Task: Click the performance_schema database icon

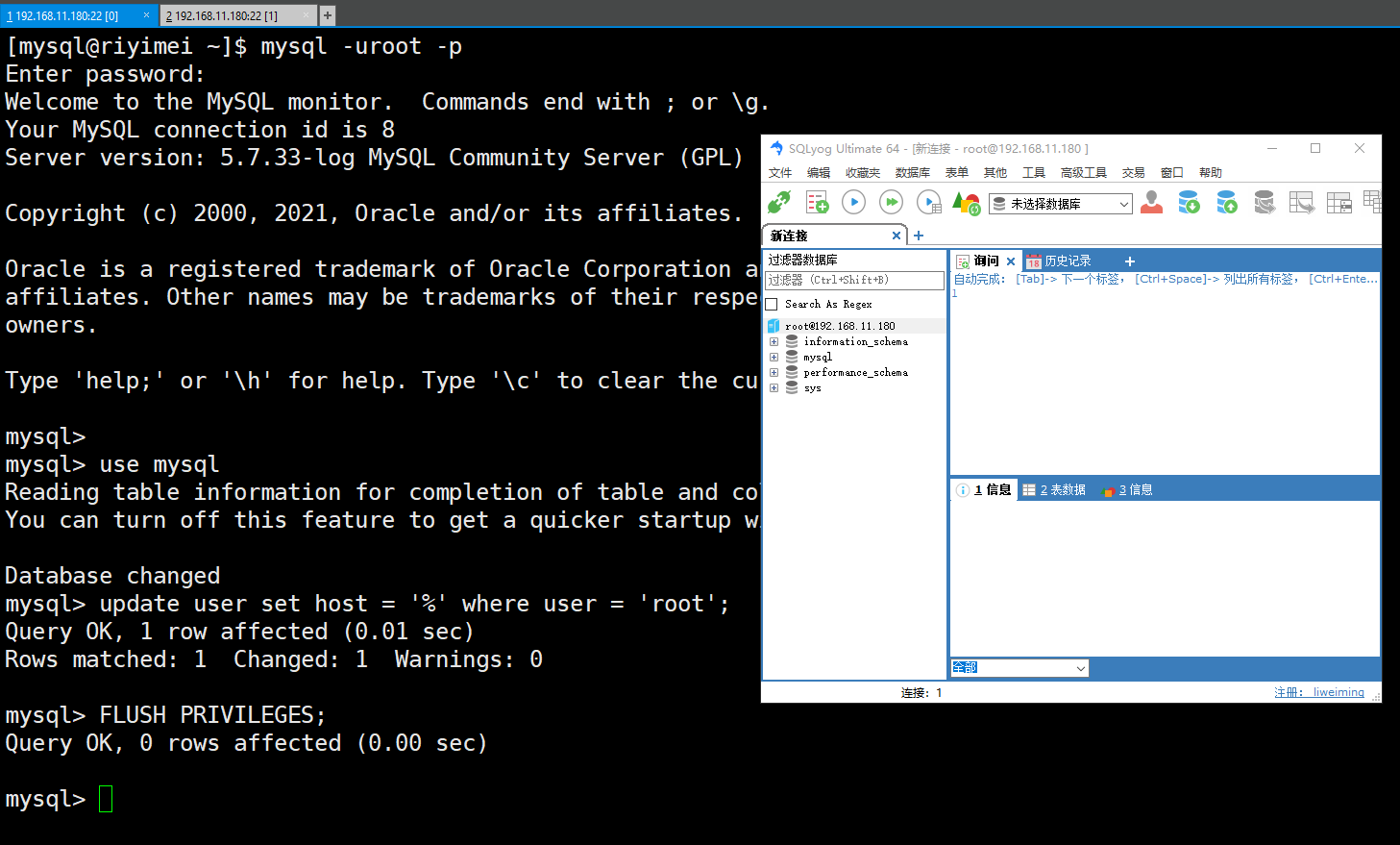Action: 792,372
